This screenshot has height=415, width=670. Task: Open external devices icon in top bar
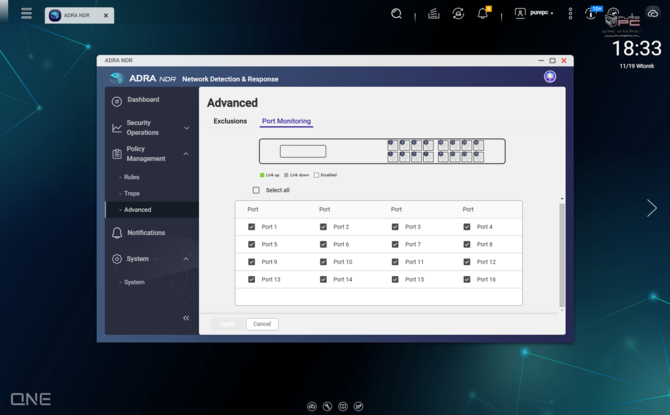458,14
